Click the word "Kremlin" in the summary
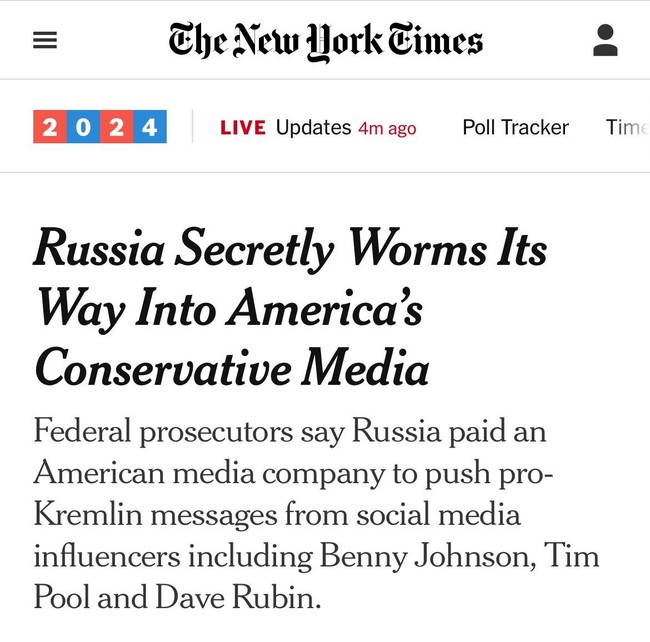 pyautogui.click(x=88, y=515)
